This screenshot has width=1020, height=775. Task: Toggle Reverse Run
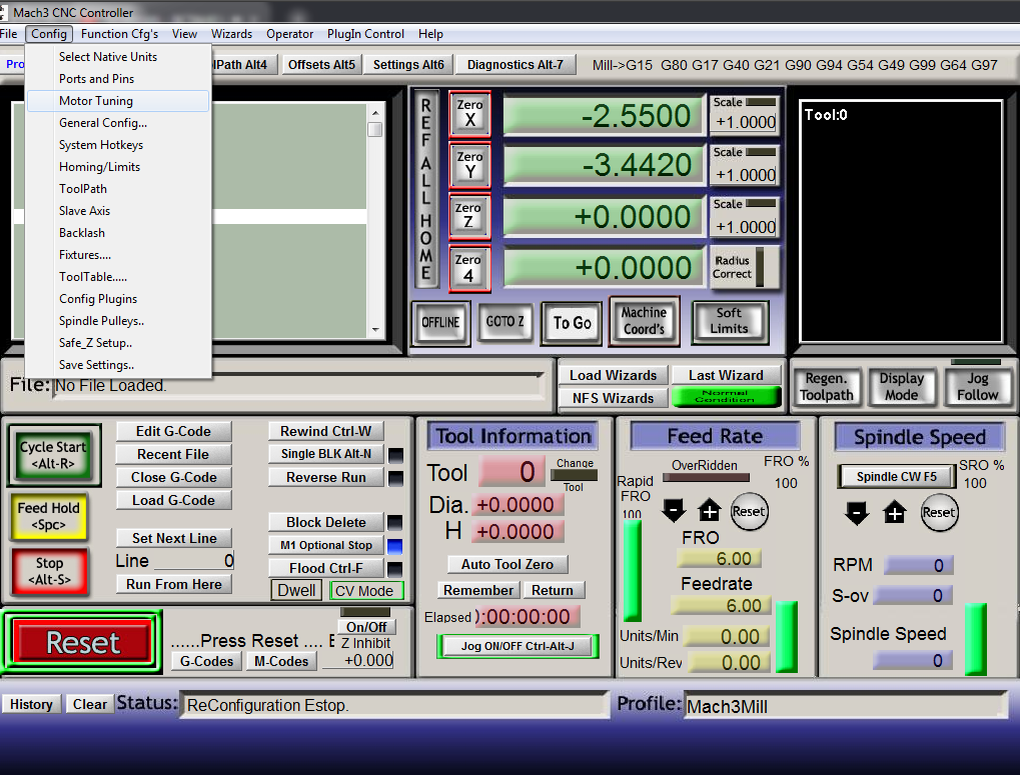pyautogui.click(x=326, y=477)
